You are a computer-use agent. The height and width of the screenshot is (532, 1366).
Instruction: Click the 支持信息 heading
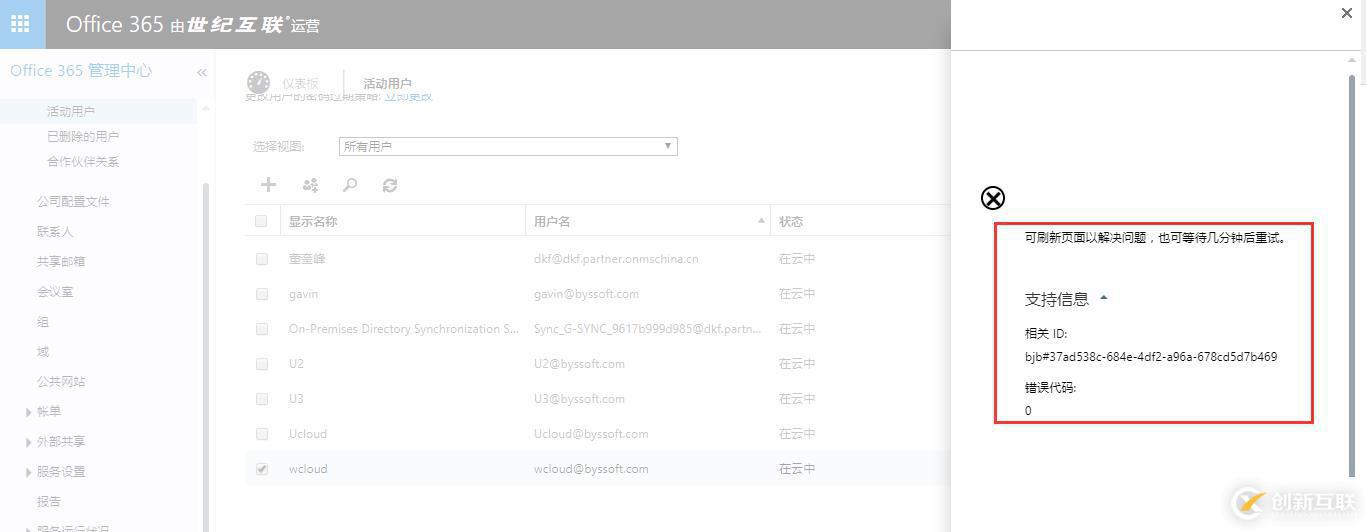[1057, 299]
